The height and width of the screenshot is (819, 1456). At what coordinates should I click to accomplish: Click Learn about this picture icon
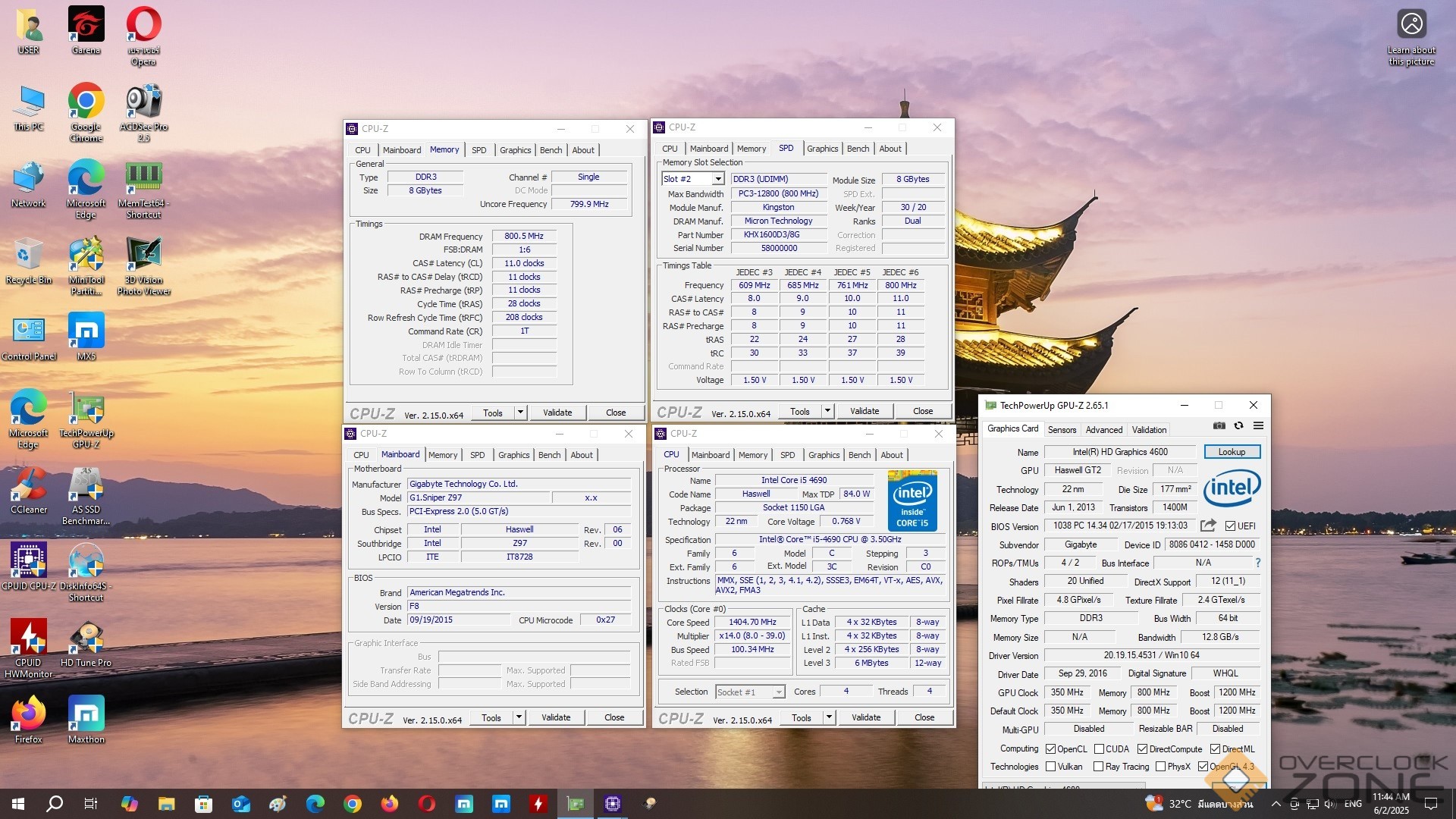pyautogui.click(x=1411, y=36)
